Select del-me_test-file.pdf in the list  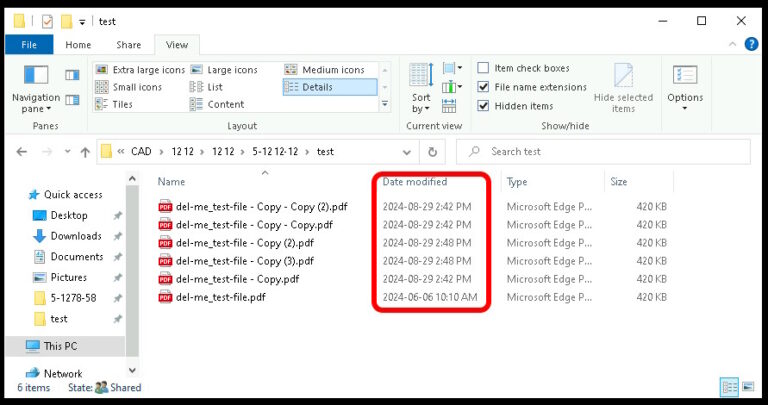click(220, 297)
